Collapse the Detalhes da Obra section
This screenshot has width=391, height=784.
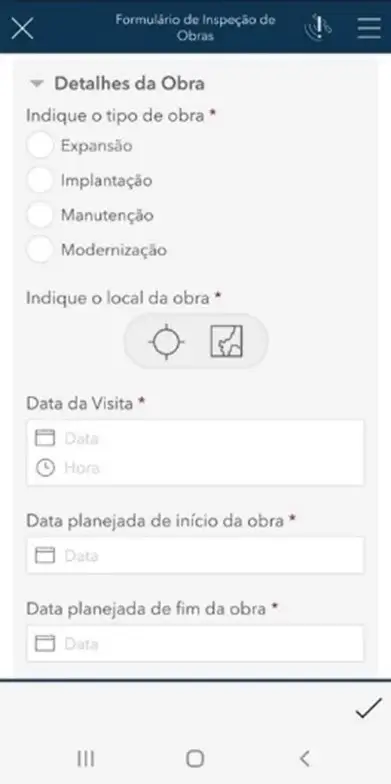pos(37,84)
